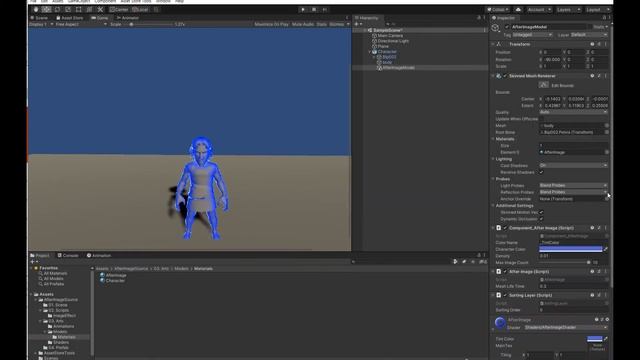The height and width of the screenshot is (360, 640).
Task: Toggle Skinned Motion Vectors checkbox
Action: click(x=541, y=212)
